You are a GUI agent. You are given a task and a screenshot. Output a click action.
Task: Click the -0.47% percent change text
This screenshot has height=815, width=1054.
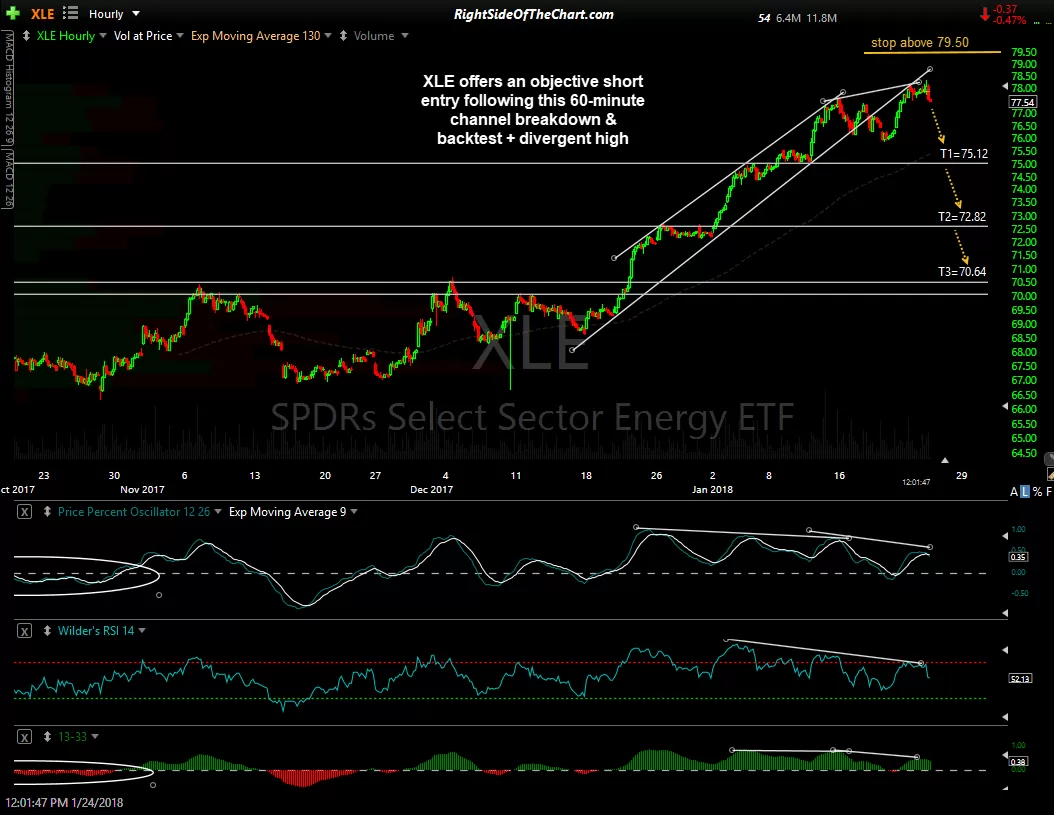tap(1010, 21)
